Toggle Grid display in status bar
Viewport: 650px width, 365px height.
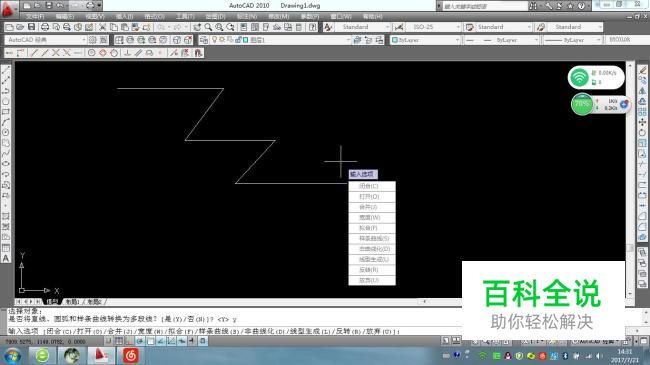click(119, 341)
